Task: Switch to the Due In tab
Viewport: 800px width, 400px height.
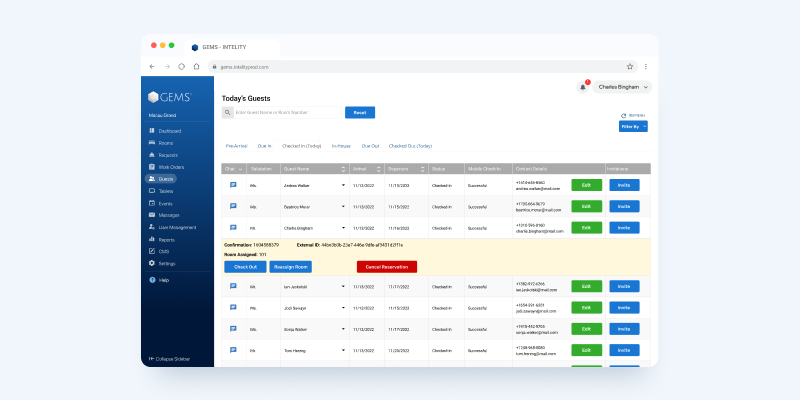Action: pos(265,146)
